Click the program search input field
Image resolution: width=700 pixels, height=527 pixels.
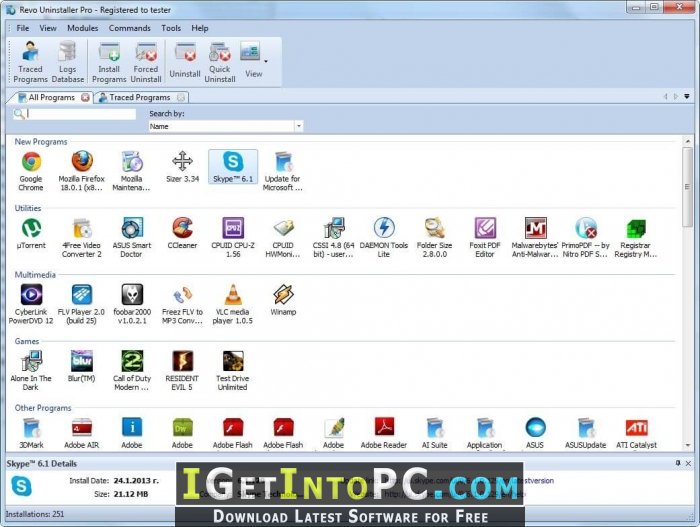pyautogui.click(x=81, y=114)
